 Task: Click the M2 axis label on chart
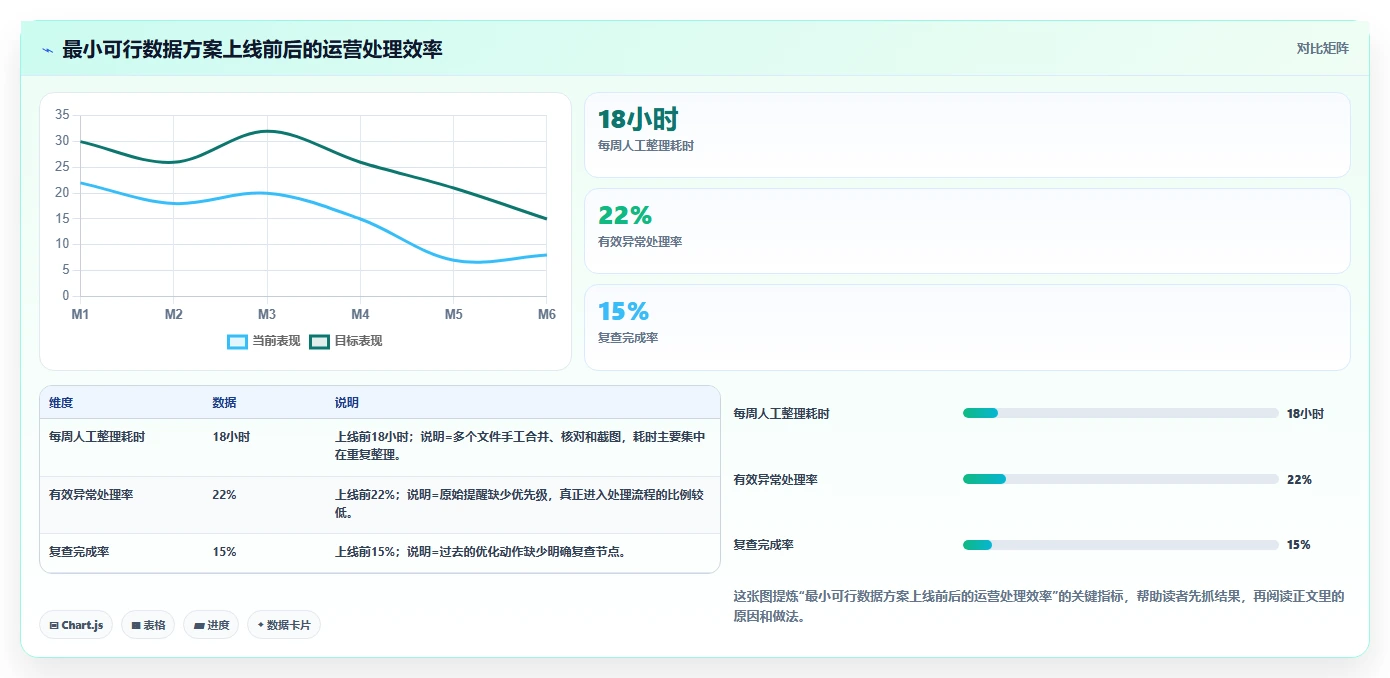pyautogui.click(x=173, y=315)
